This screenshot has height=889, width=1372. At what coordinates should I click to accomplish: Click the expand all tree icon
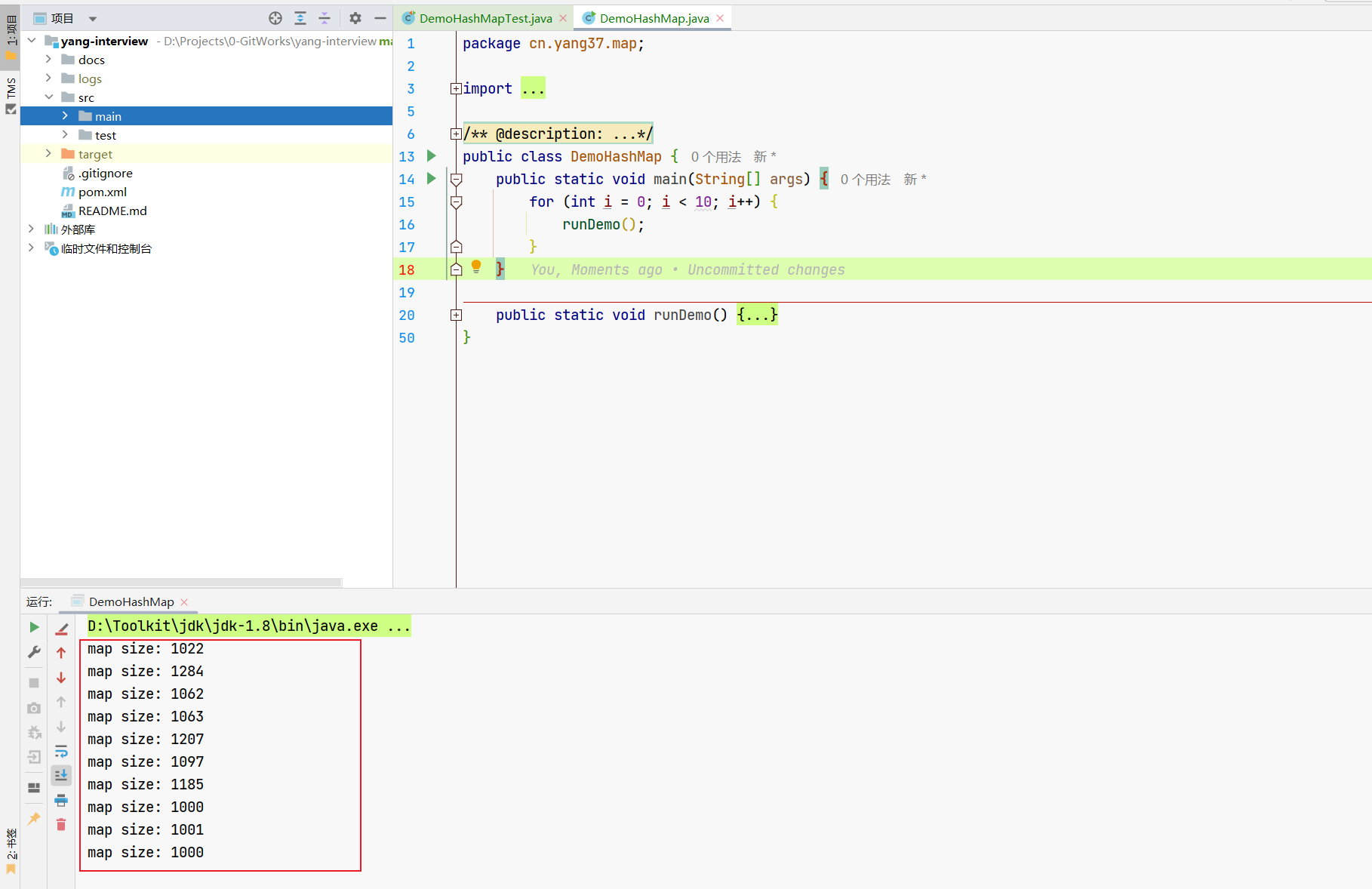pyautogui.click(x=300, y=18)
